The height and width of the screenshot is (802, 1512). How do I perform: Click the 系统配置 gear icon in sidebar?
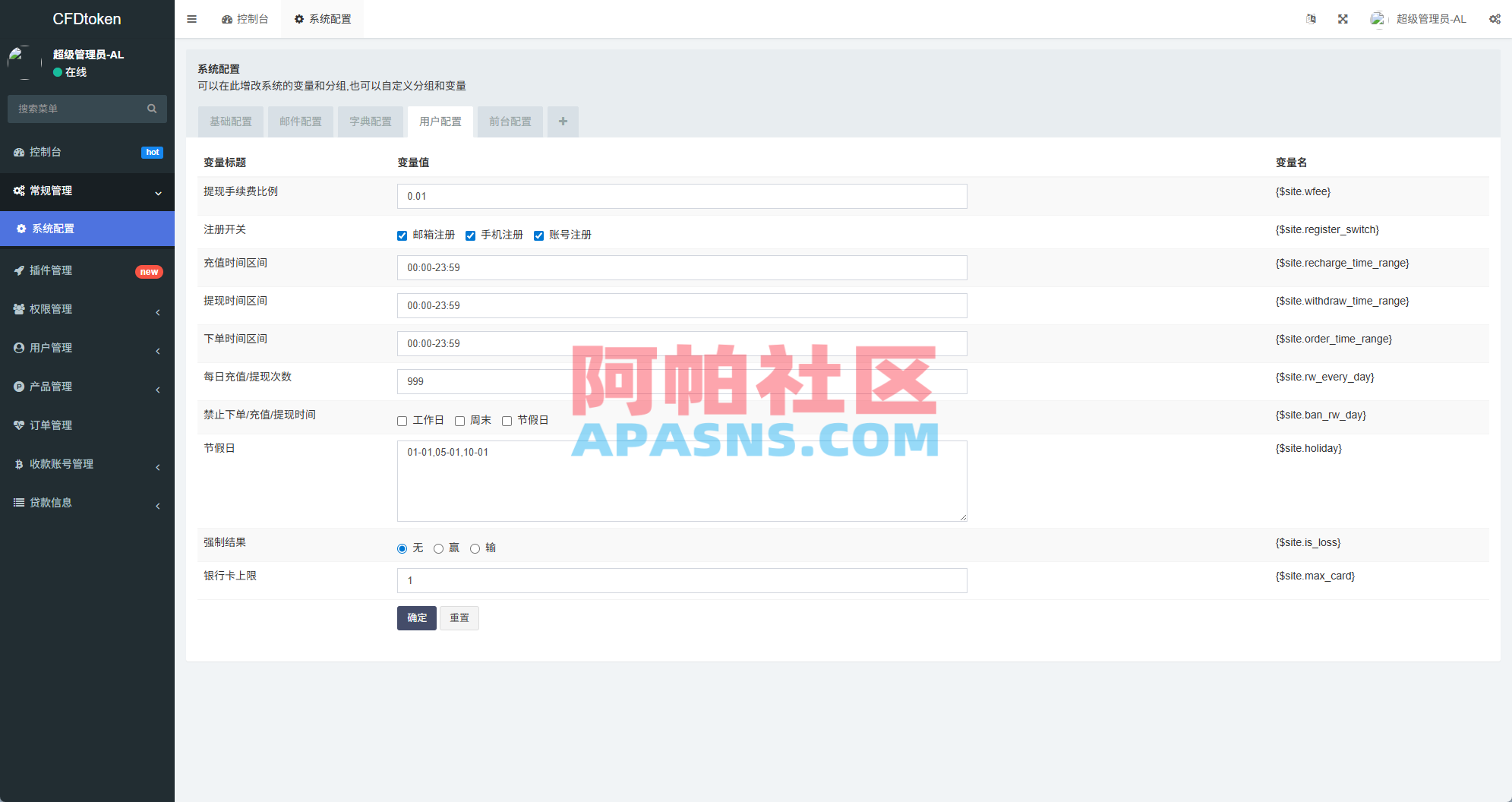pyautogui.click(x=21, y=229)
